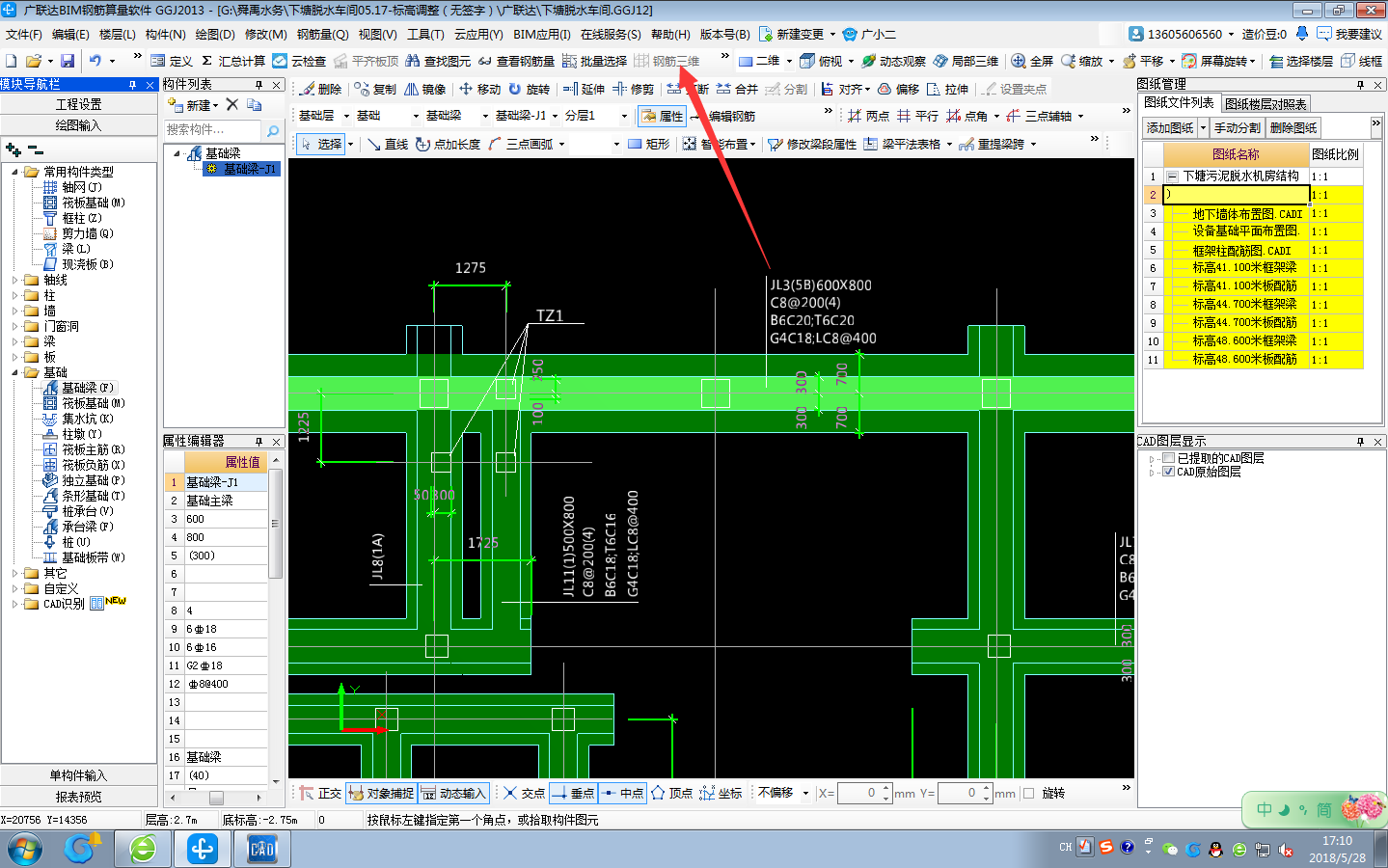Select the 移动 move tool
The height and width of the screenshot is (868, 1388).
tap(479, 89)
